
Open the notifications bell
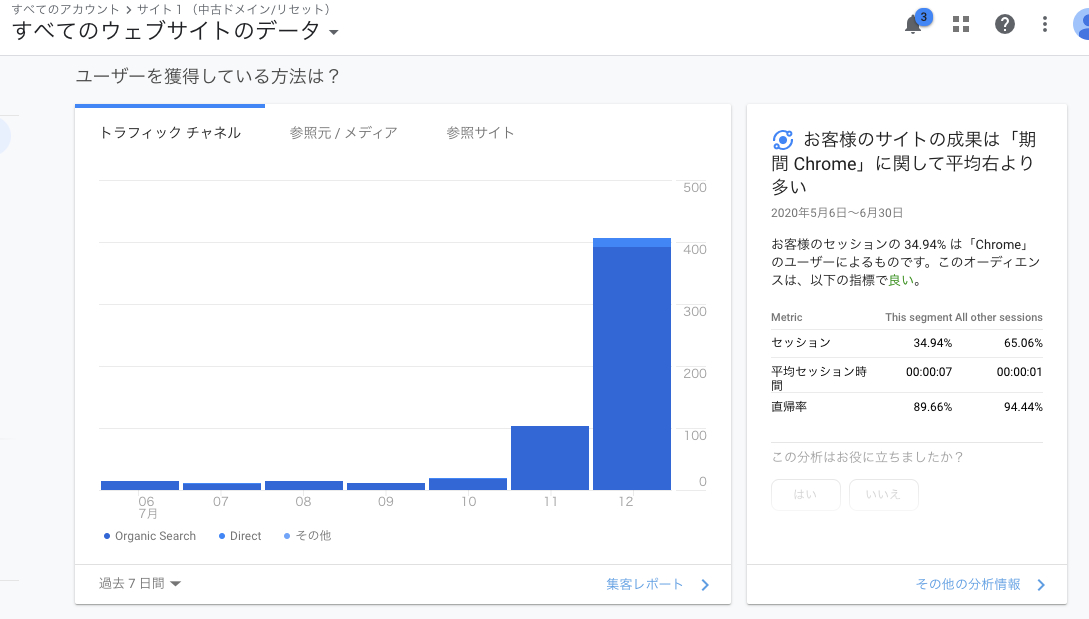[x=912, y=25]
